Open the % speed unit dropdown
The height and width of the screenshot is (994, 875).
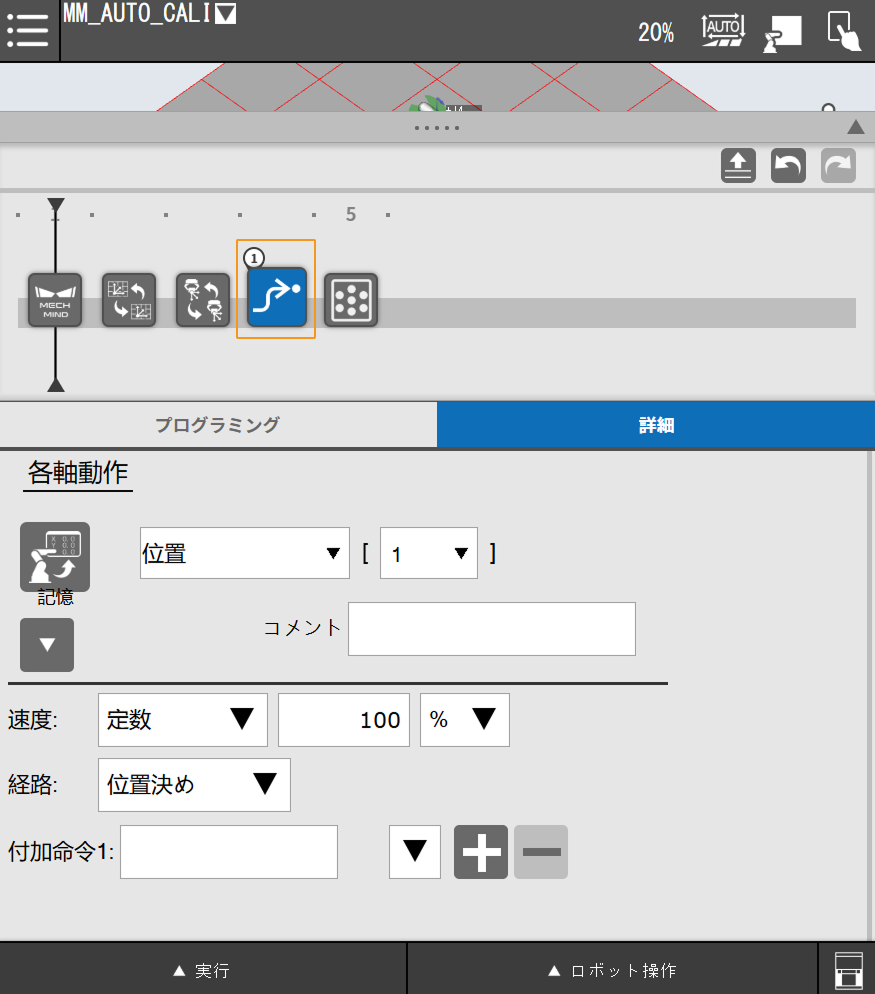coord(465,720)
